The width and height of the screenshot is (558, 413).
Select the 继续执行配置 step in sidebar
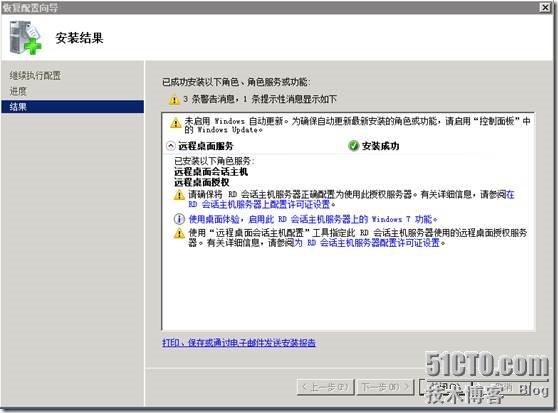pyautogui.click(x=35, y=75)
